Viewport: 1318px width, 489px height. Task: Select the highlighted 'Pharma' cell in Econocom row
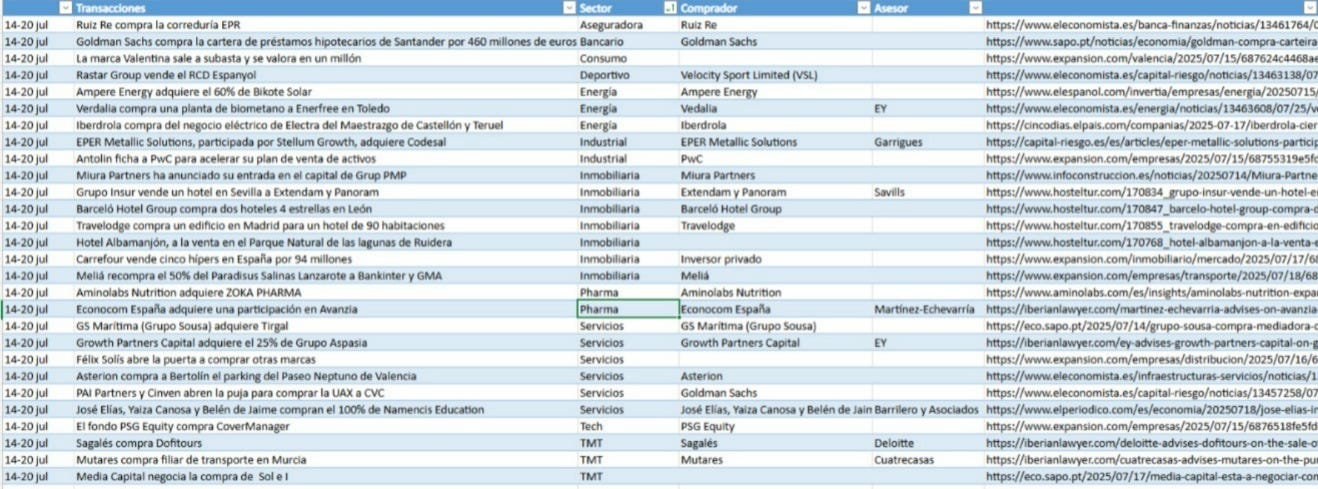point(628,310)
